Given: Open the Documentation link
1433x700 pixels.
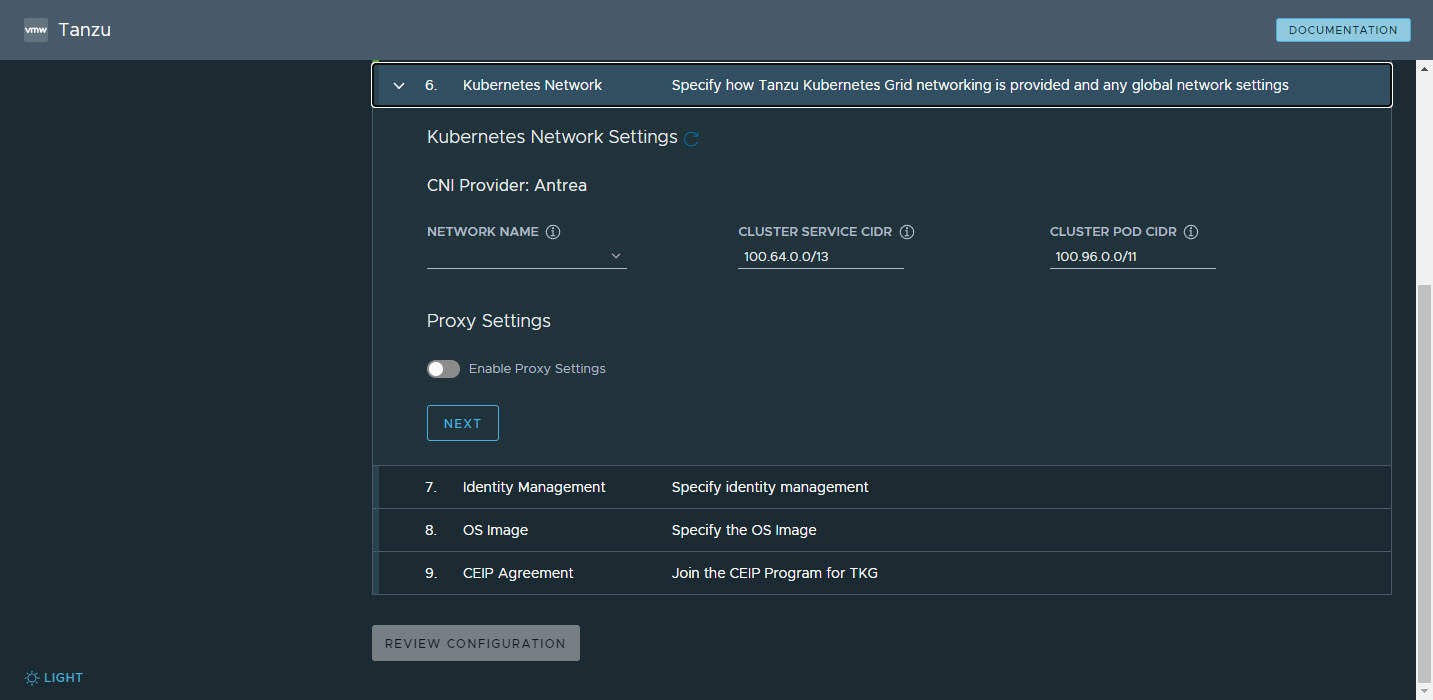Looking at the screenshot, I should [x=1343, y=30].
